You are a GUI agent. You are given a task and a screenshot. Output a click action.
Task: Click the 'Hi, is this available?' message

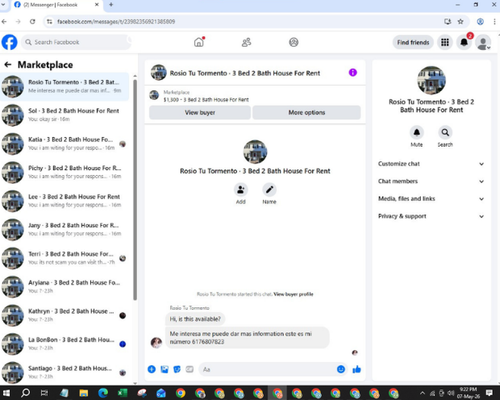195,319
